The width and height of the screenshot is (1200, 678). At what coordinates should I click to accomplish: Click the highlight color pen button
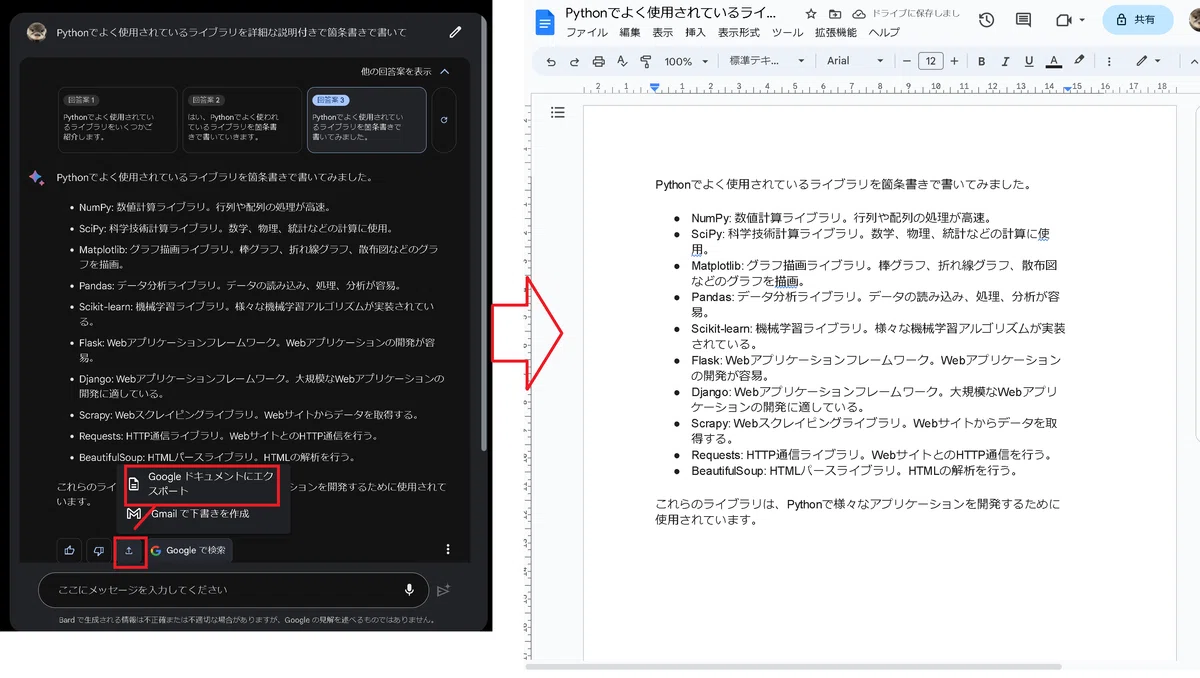point(1079,61)
